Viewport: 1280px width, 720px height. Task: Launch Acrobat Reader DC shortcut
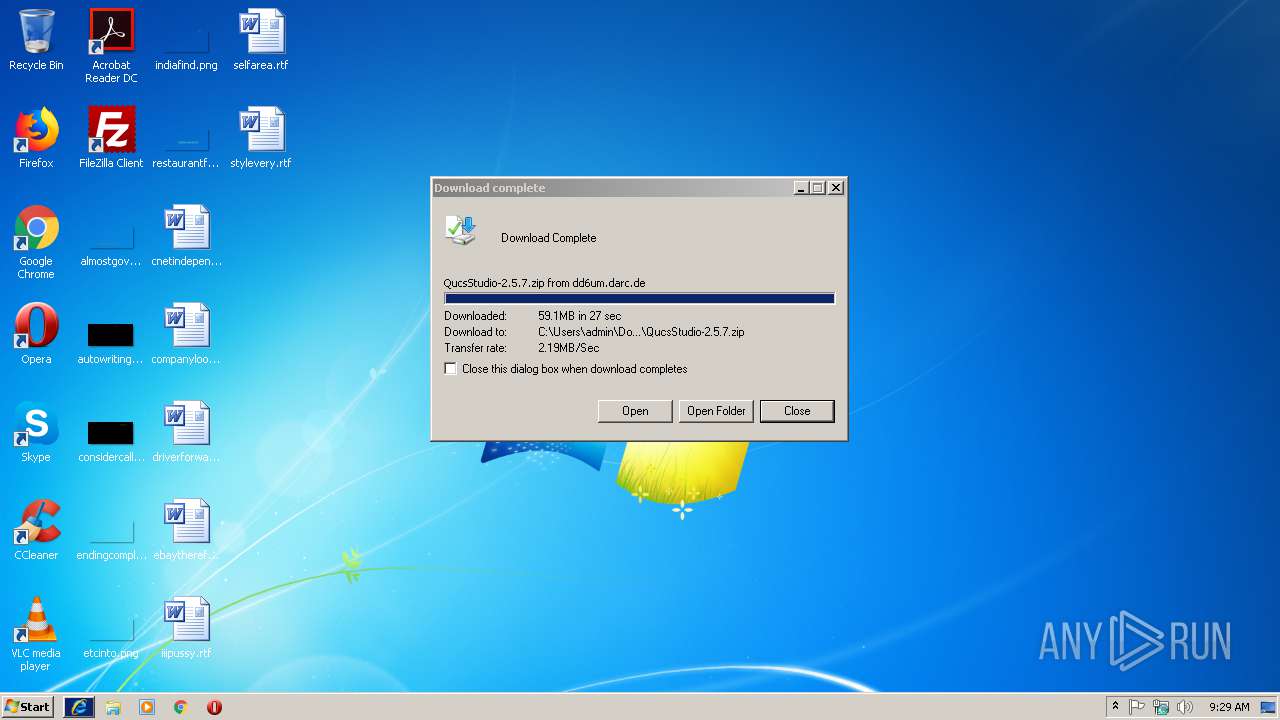(x=111, y=46)
